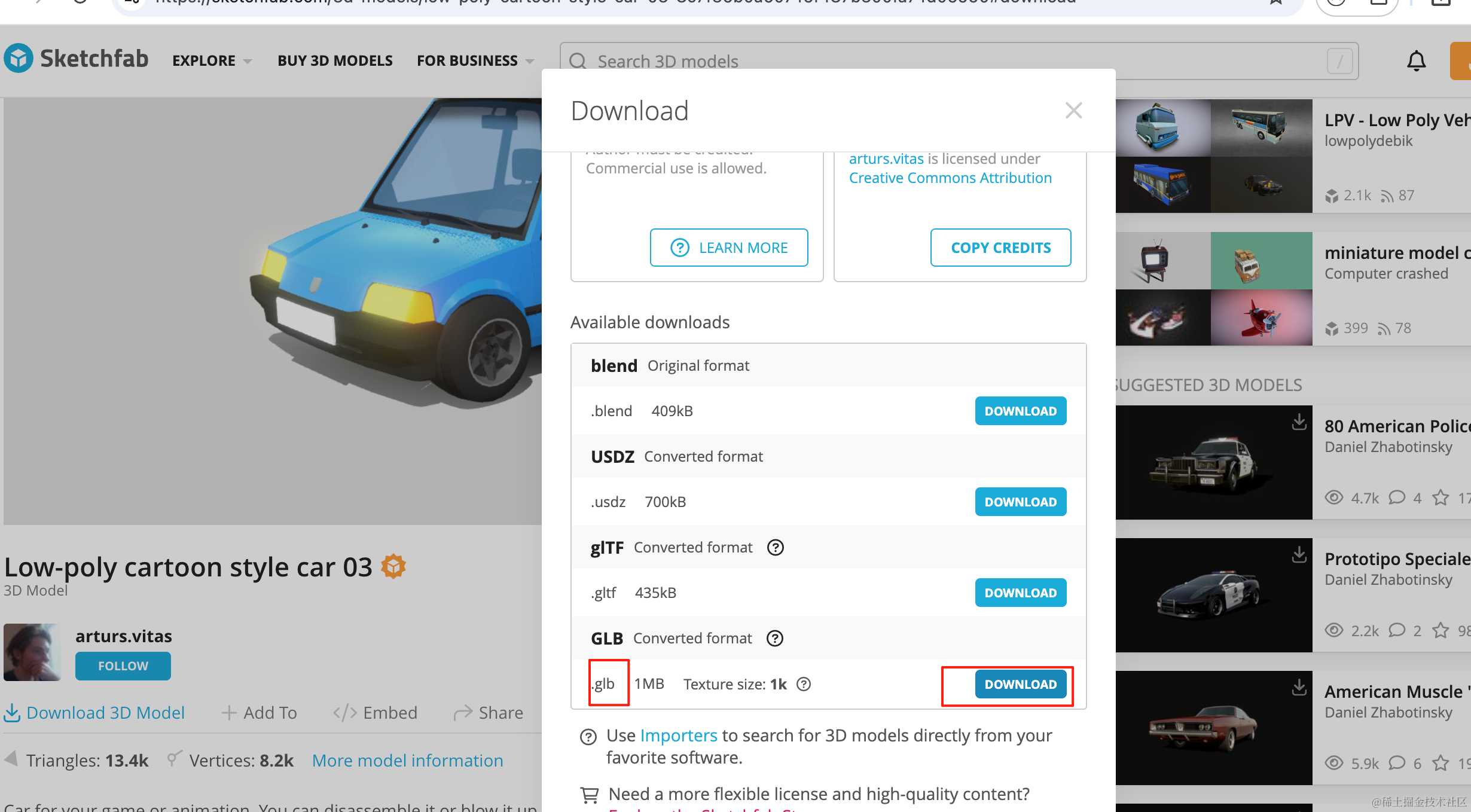
Task: Click the slash shortcut icon in search
Action: tap(1340, 61)
